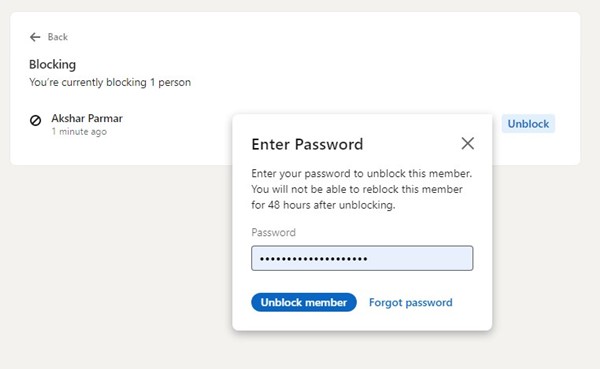This screenshot has height=369, width=600.
Task: Click the You will not be able to reblock line
Action: pyautogui.click(x=357, y=189)
